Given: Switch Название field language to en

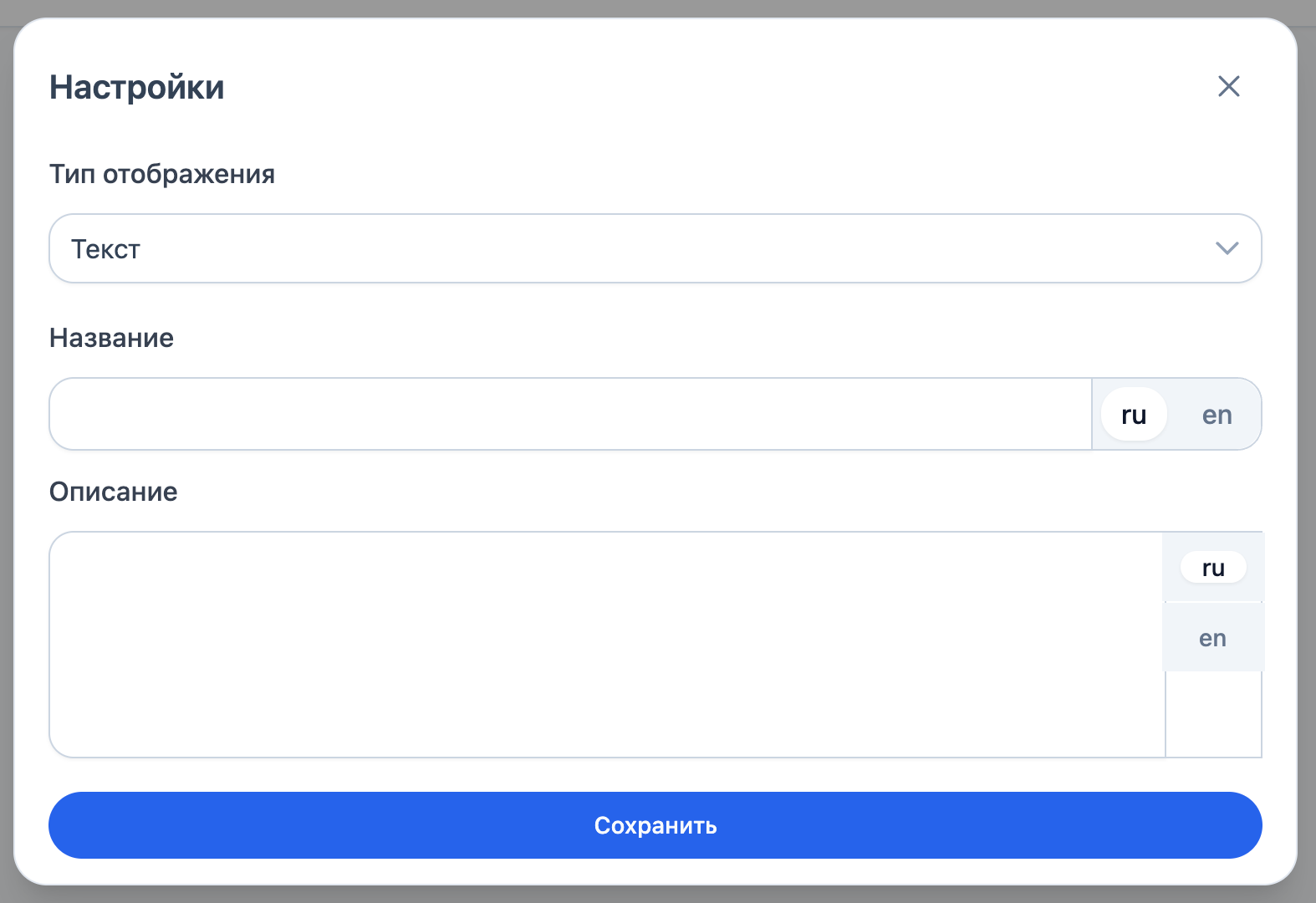Looking at the screenshot, I should pyautogui.click(x=1217, y=415).
